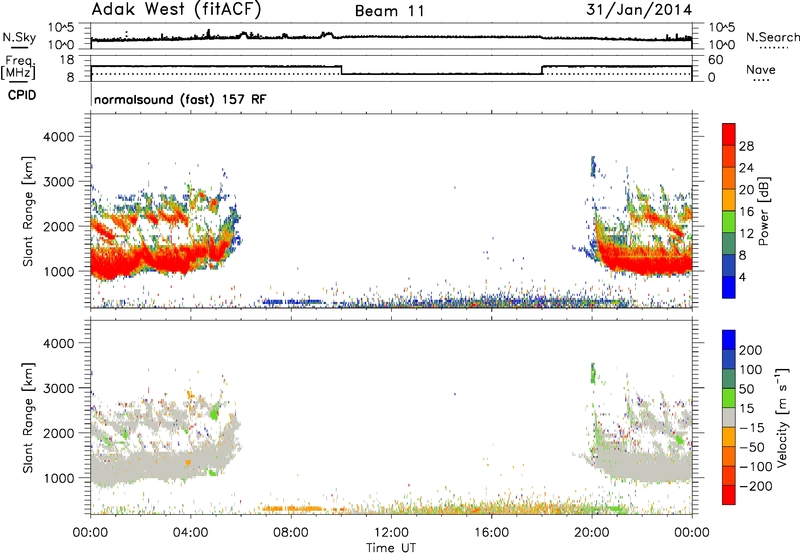Click the dotted line sample under N.Search
The width and height of the screenshot is (800, 554).
coord(774,48)
